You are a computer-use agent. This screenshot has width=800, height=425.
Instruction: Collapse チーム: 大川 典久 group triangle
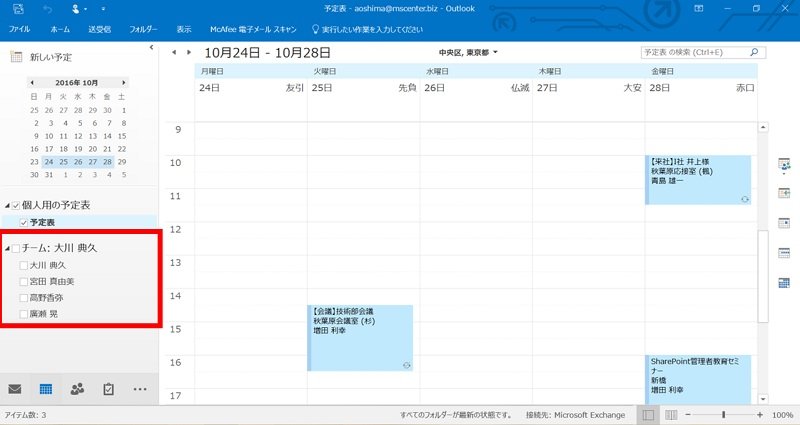7,248
